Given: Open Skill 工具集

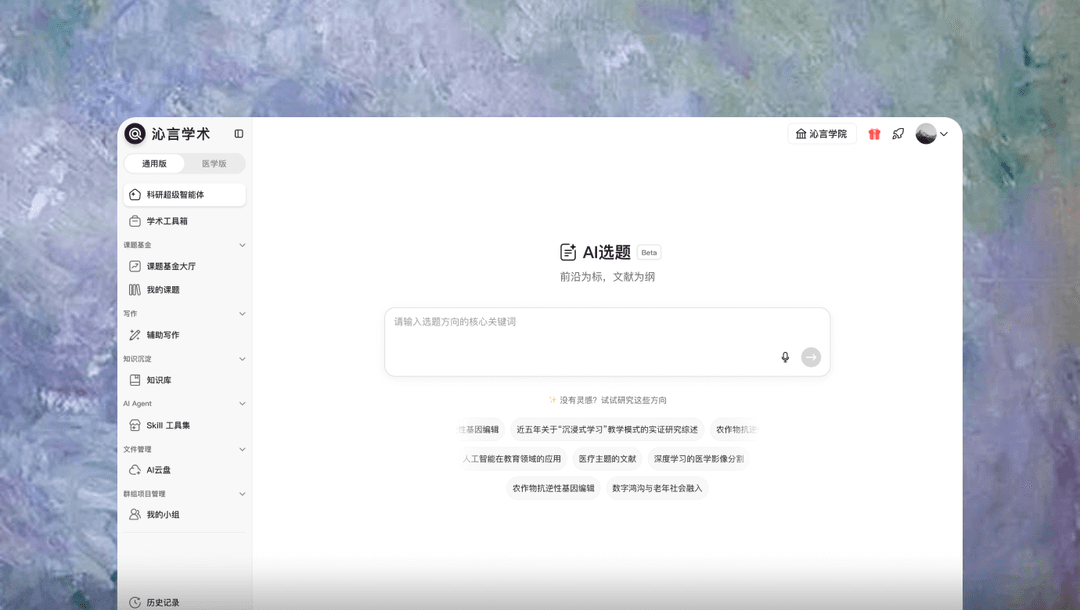Looking at the screenshot, I should pos(185,425).
